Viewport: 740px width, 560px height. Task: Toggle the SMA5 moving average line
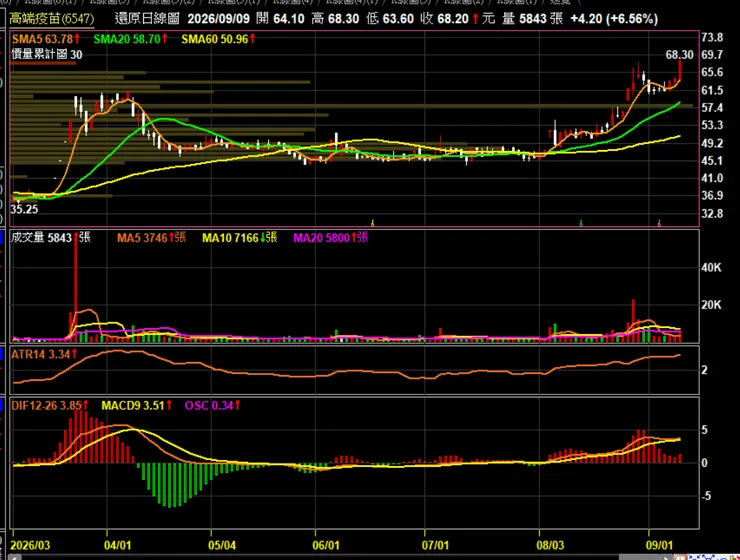(x=46, y=39)
